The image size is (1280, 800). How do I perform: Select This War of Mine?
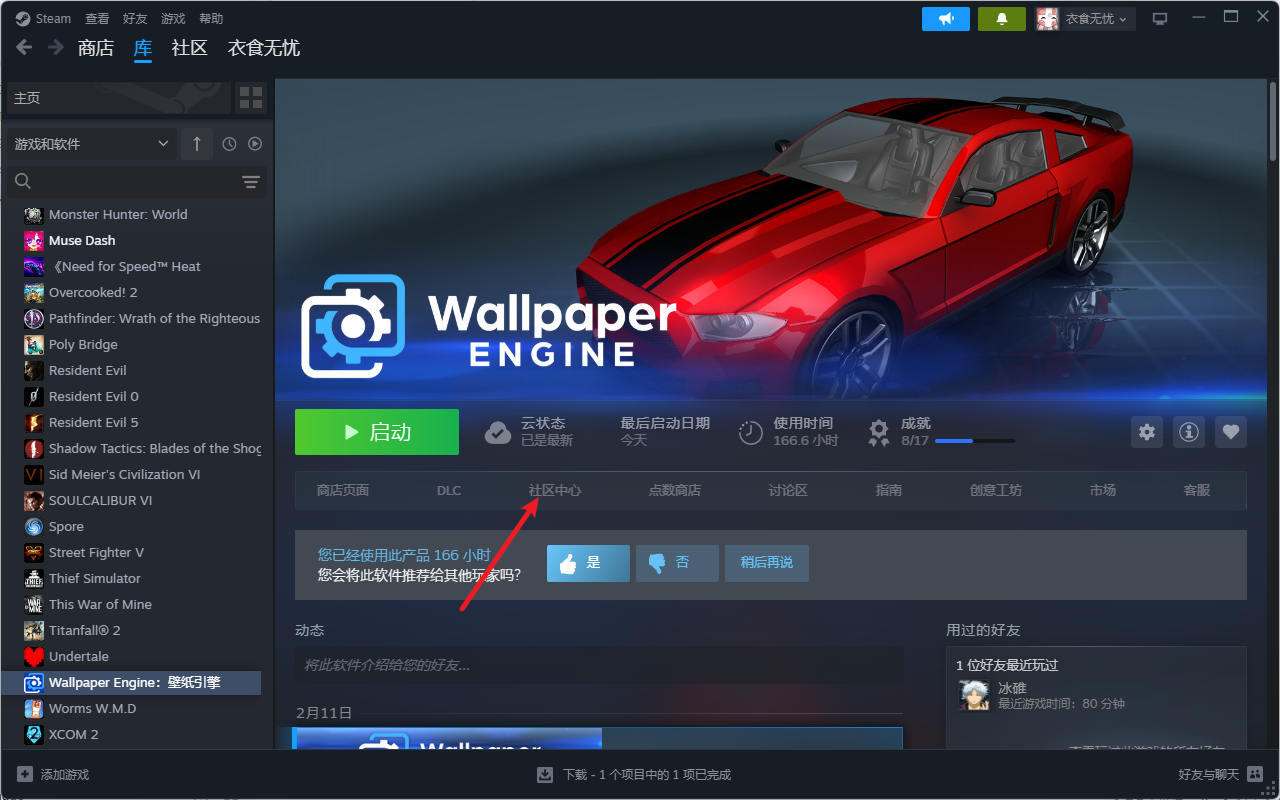tap(100, 604)
